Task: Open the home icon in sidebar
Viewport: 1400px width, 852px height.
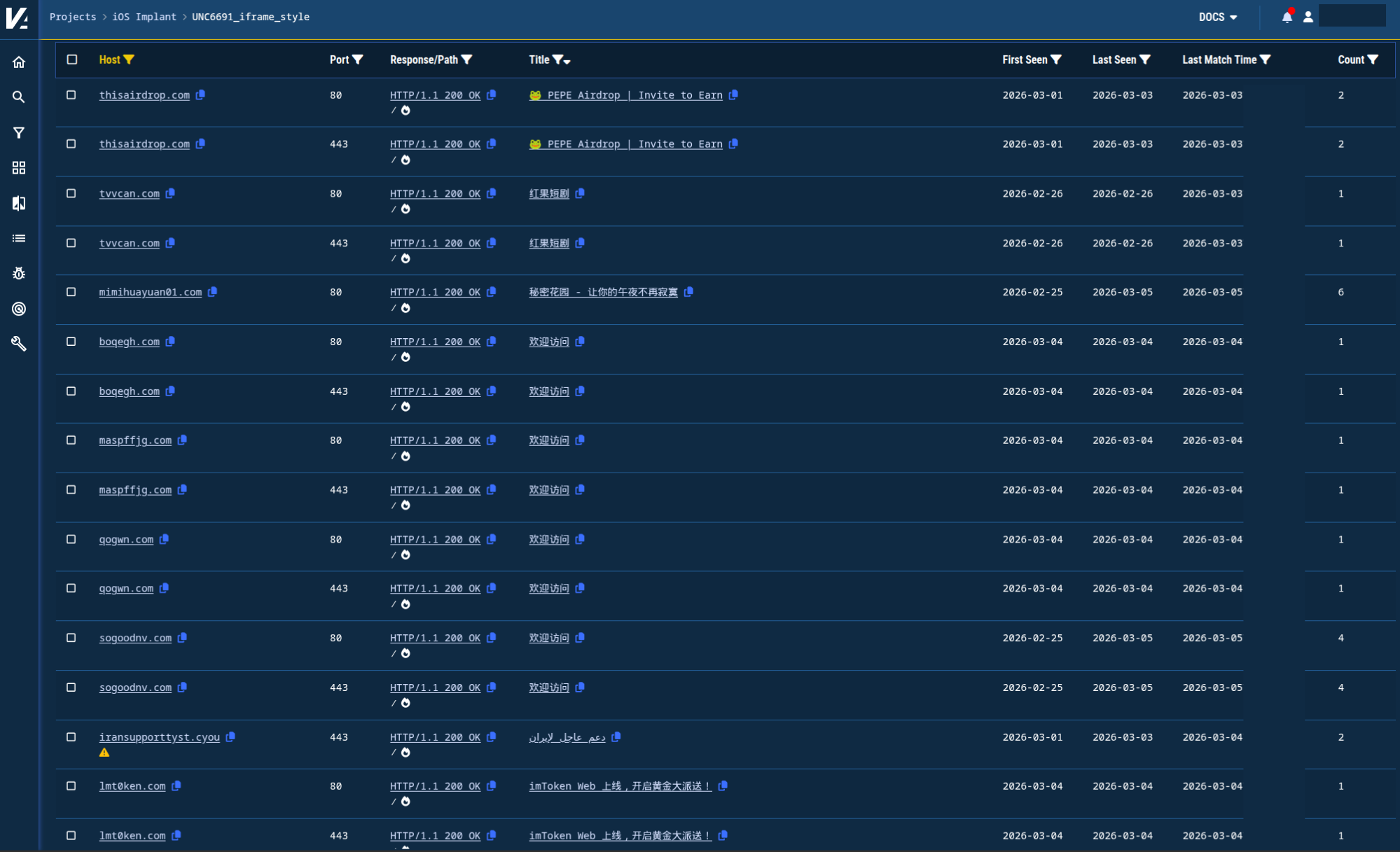Action: point(19,62)
